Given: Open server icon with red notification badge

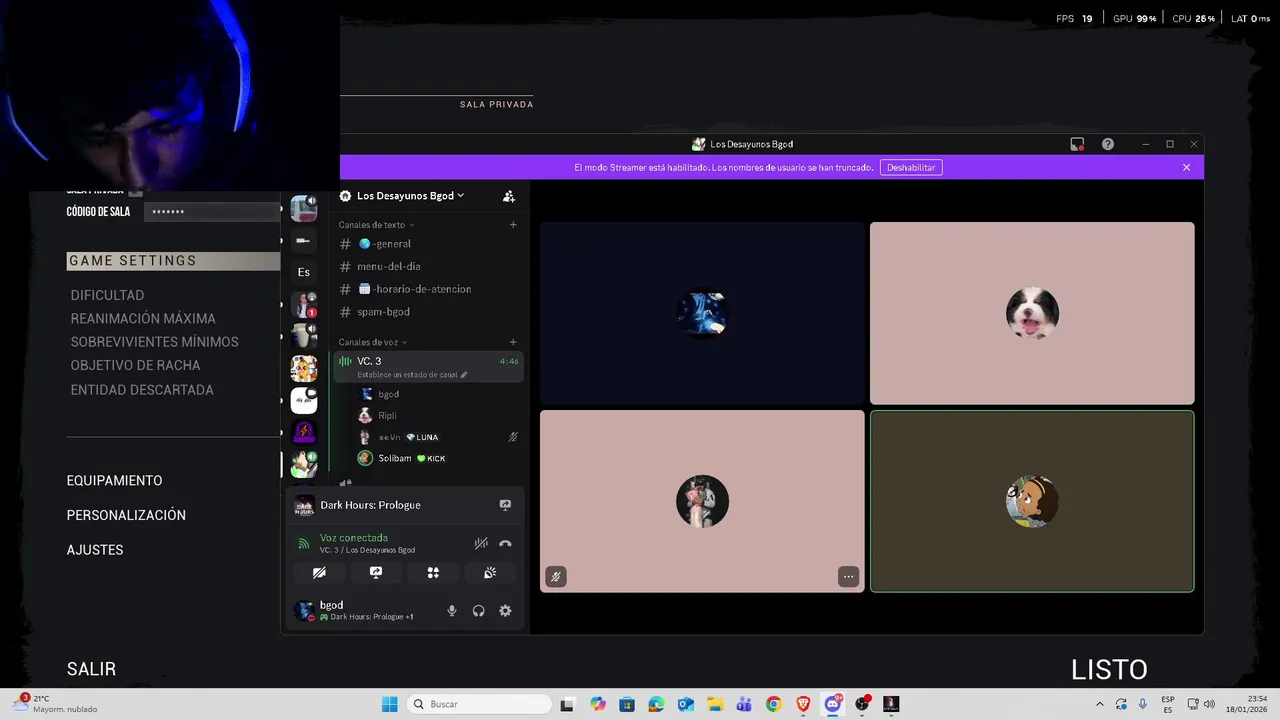Looking at the screenshot, I should tap(304, 304).
